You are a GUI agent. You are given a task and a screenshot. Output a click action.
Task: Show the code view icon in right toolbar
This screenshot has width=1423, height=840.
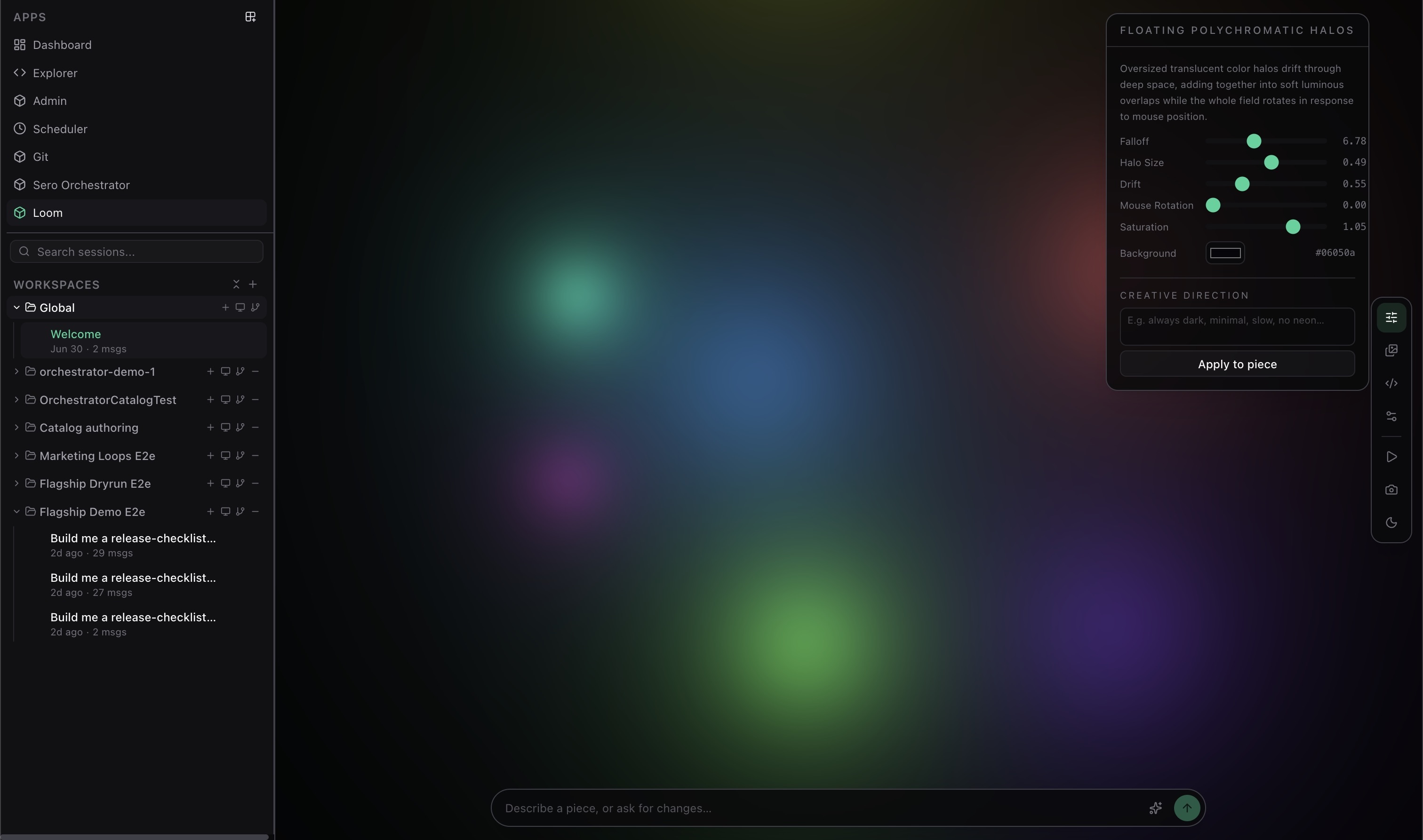coord(1391,383)
